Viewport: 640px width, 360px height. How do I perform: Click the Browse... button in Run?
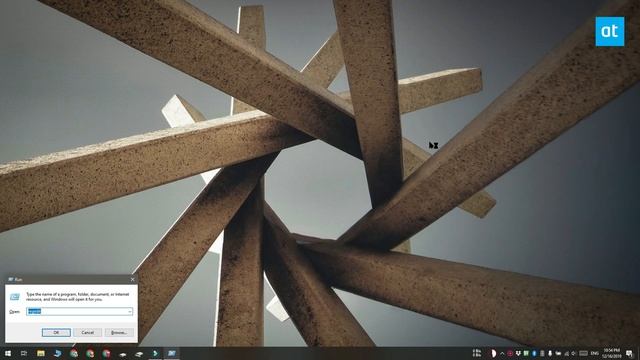point(119,332)
